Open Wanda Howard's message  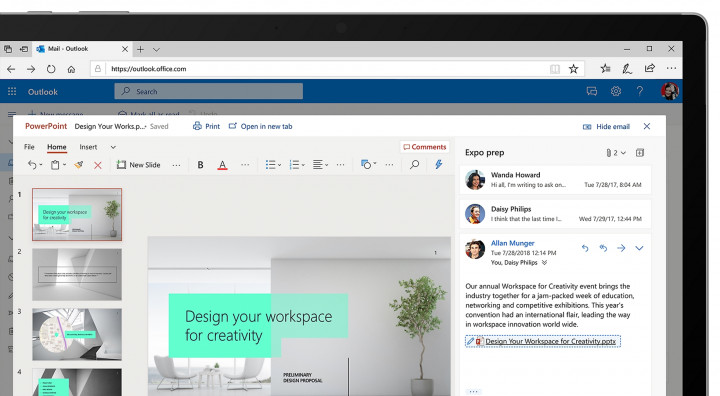tap(555, 180)
